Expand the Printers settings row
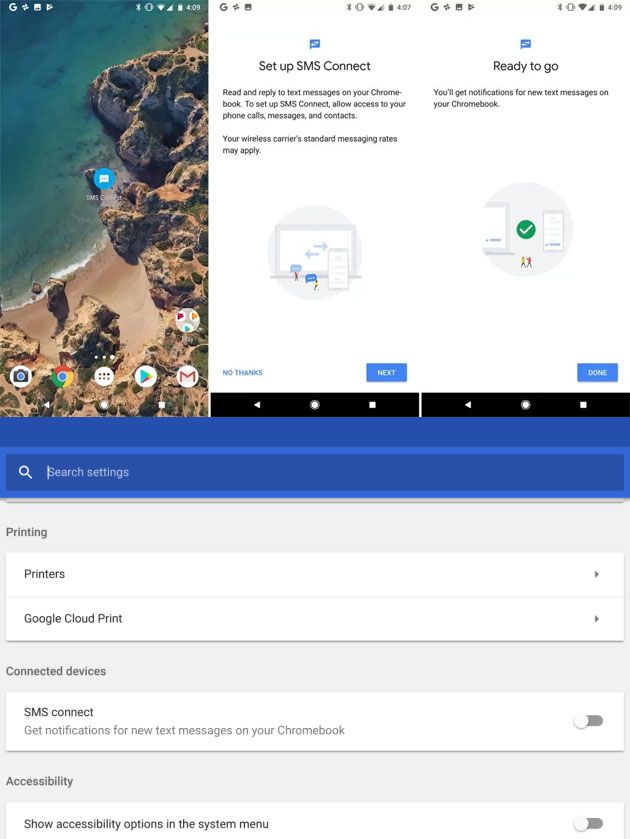 314,574
